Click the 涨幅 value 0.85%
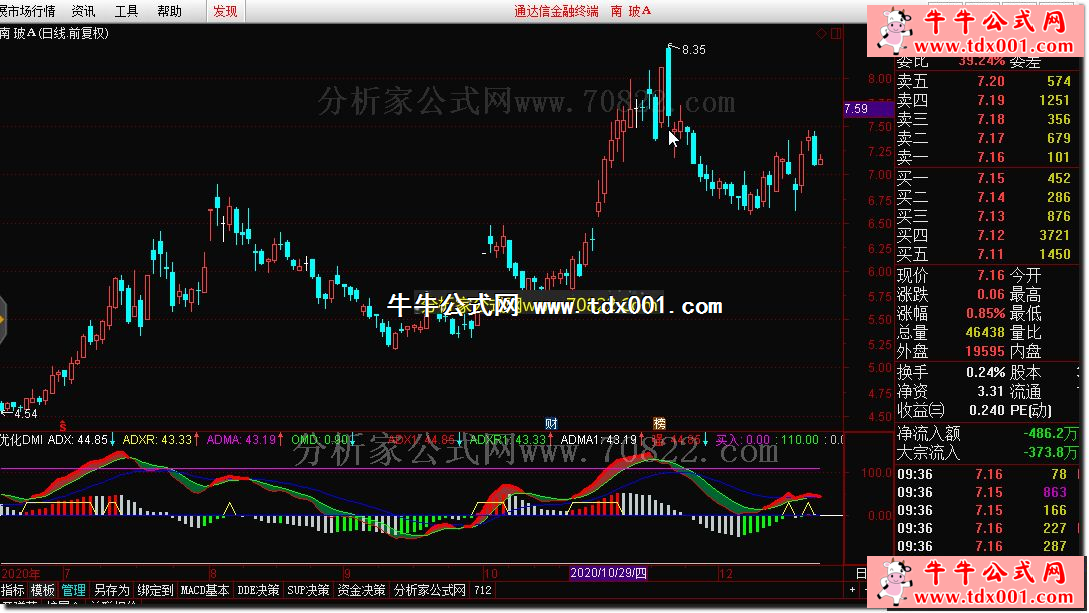Screen dimensions: 1089x613 (986, 313)
